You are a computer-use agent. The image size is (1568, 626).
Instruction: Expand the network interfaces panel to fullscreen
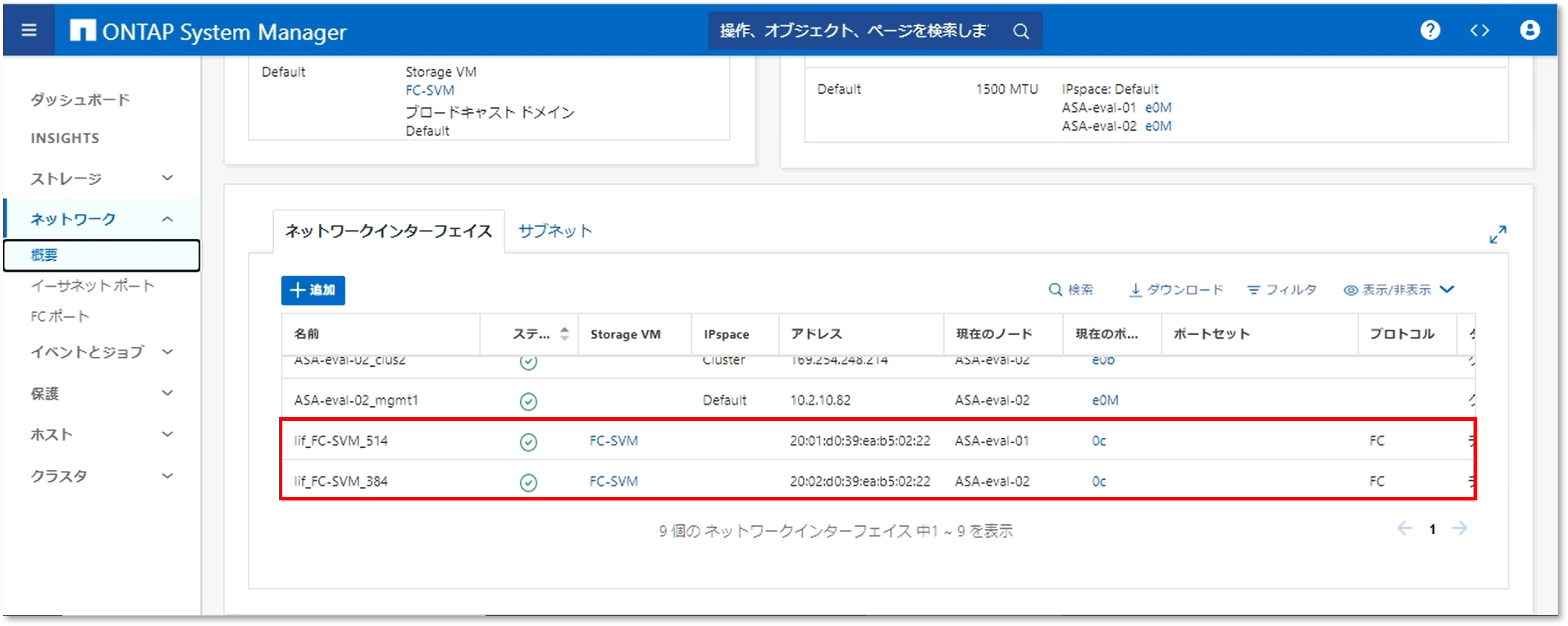coord(1497,234)
